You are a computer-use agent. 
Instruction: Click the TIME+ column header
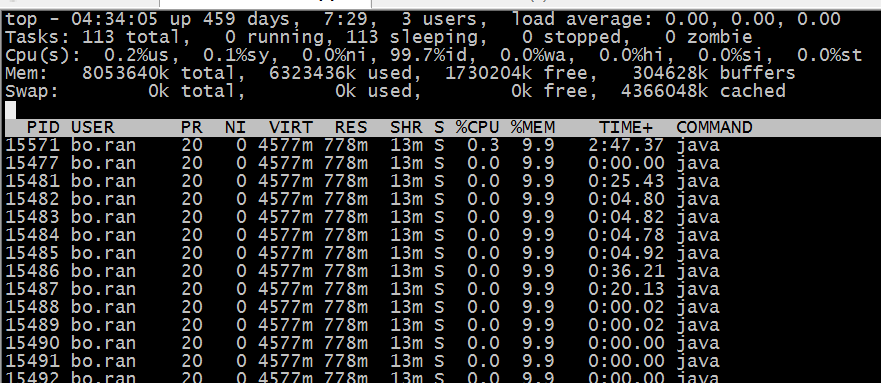(626, 127)
